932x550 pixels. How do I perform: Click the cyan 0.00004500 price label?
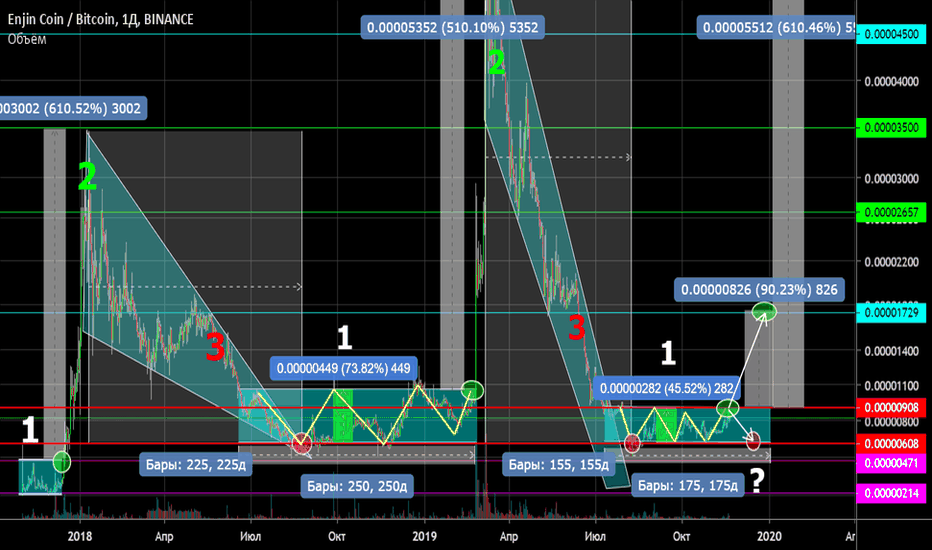tap(891, 34)
